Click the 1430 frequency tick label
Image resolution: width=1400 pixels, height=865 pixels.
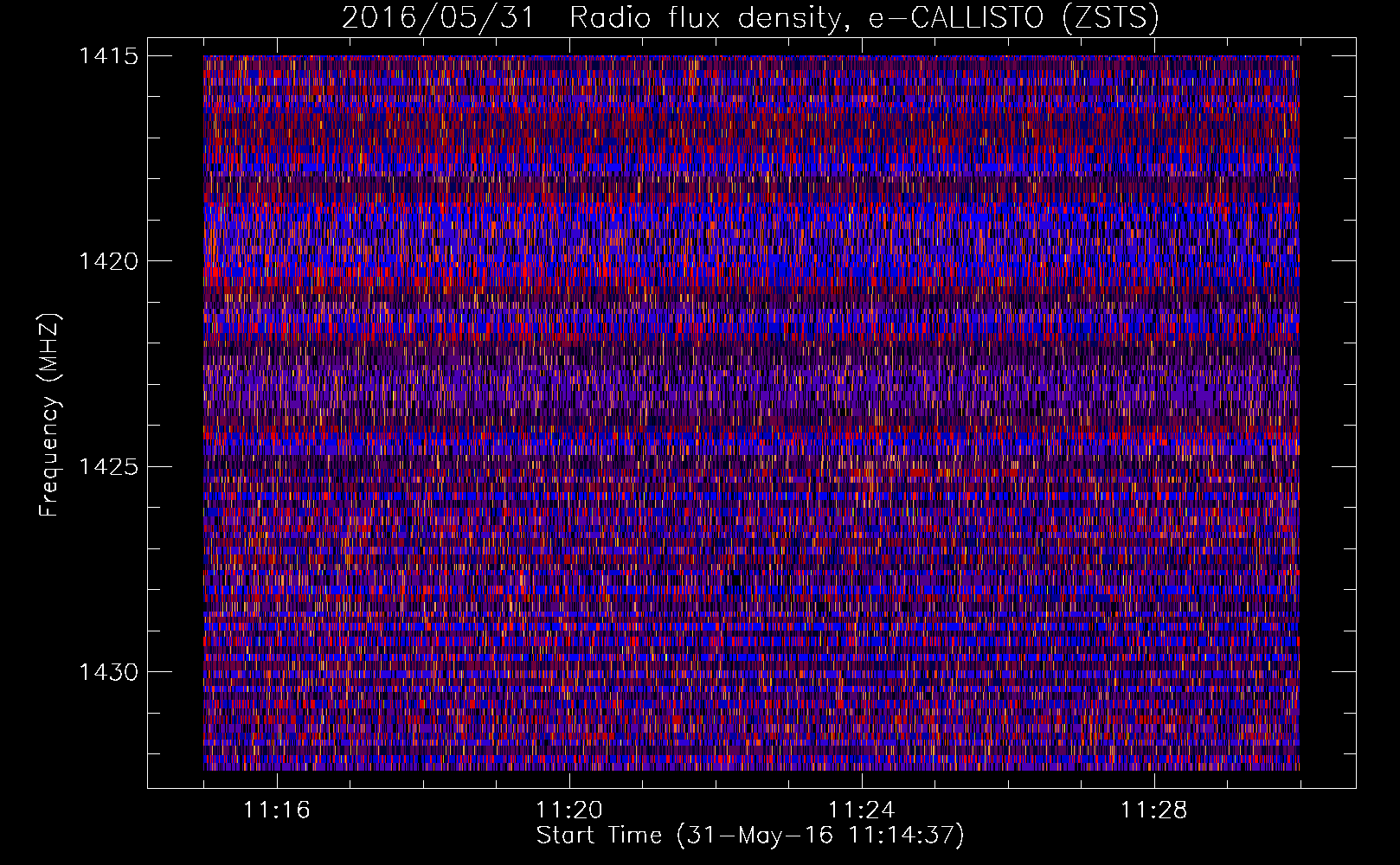coord(108,672)
